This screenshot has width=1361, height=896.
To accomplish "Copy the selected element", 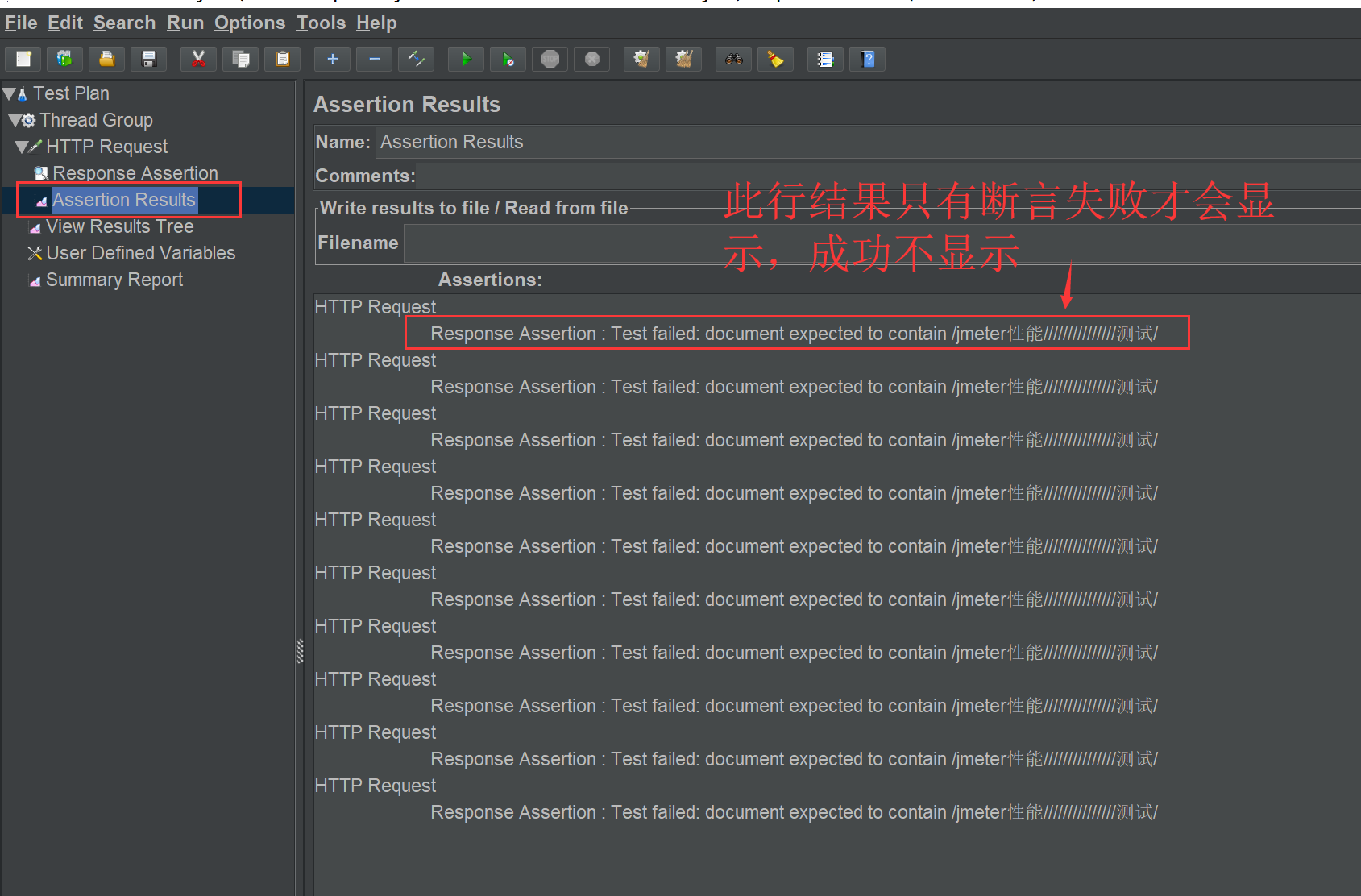I will [240, 59].
